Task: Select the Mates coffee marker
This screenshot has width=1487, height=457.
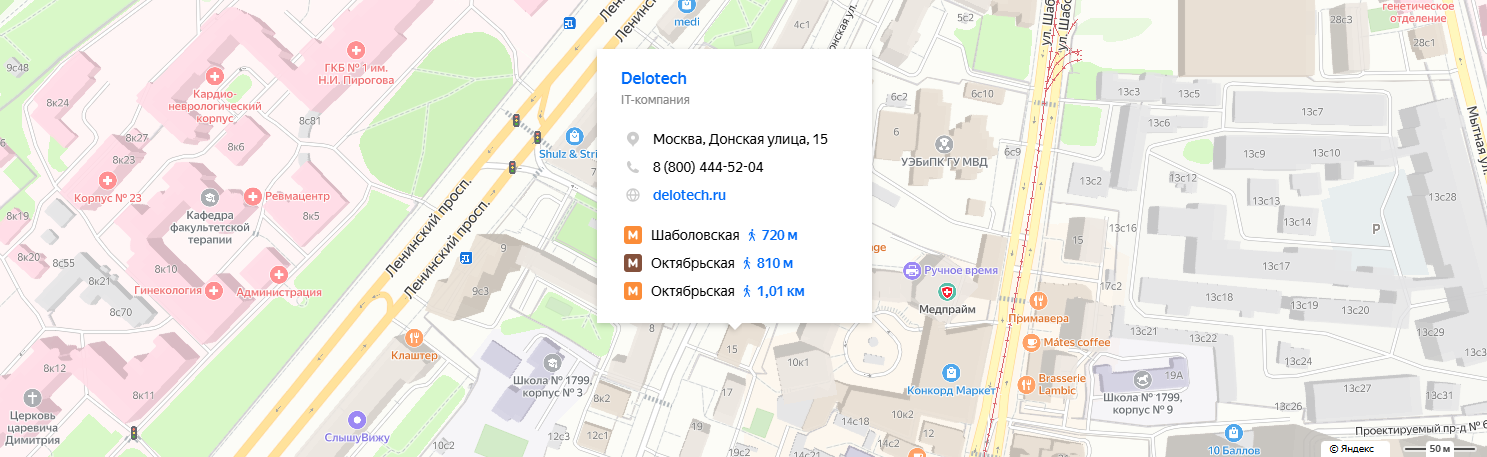Action: click(1031, 342)
